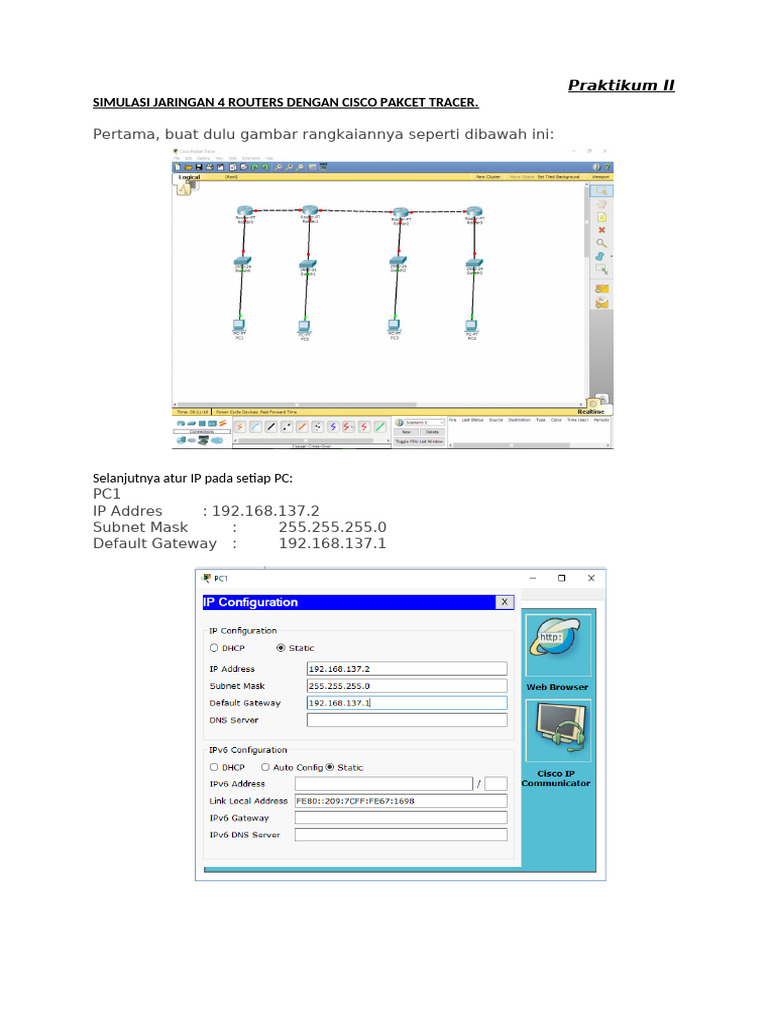
Task: Click the Save diskette icon
Action: coord(199,167)
